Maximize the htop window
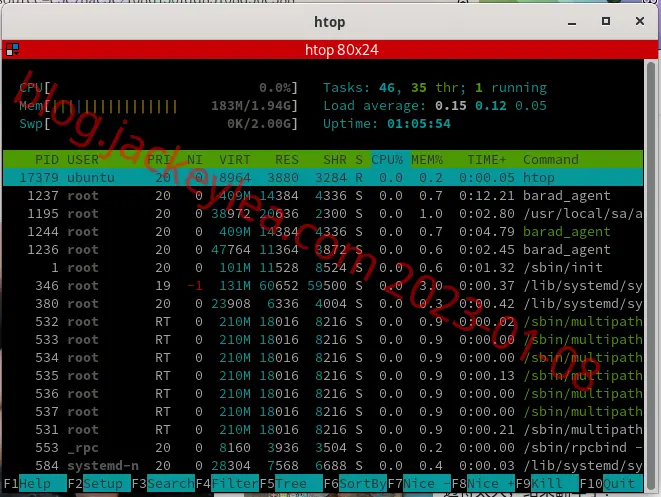 tap(606, 21)
